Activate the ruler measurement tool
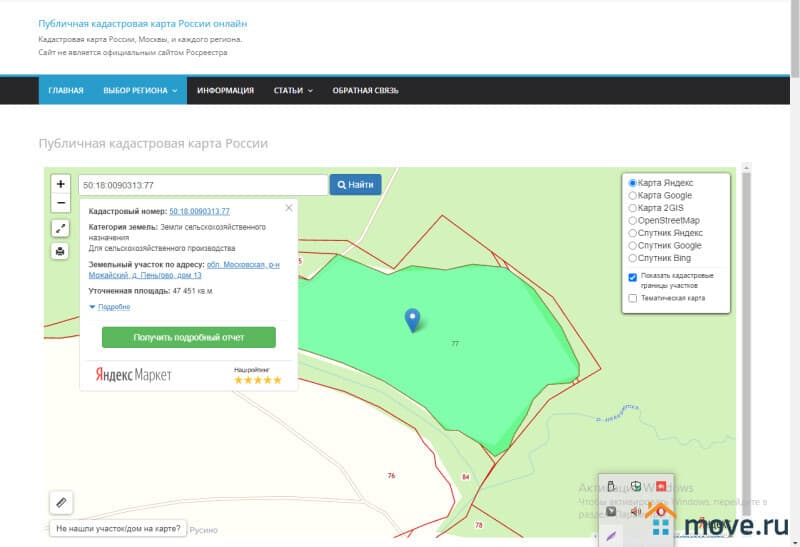The width and height of the screenshot is (800, 547). pos(61,502)
